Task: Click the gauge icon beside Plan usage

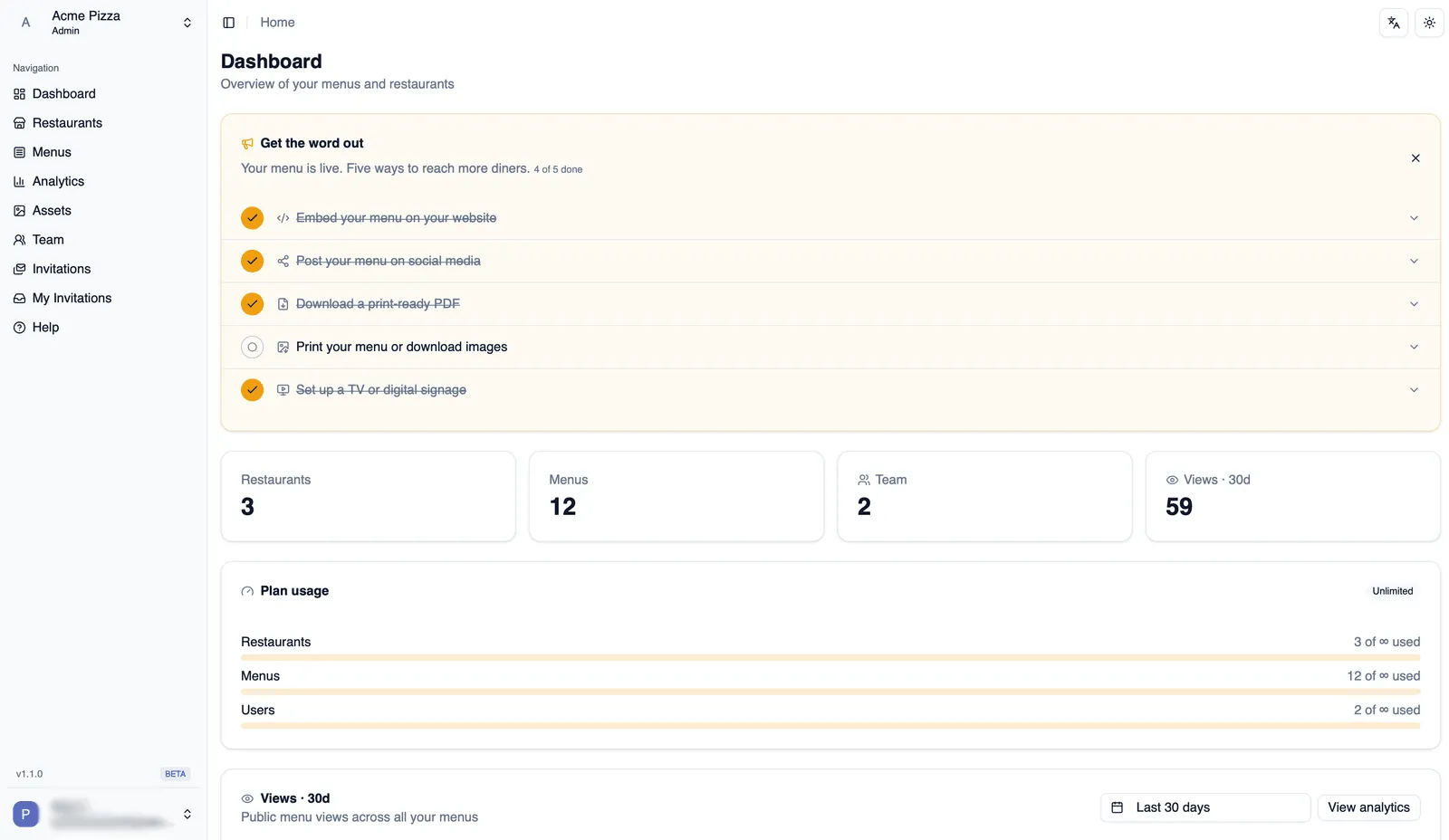Action: pyautogui.click(x=247, y=591)
